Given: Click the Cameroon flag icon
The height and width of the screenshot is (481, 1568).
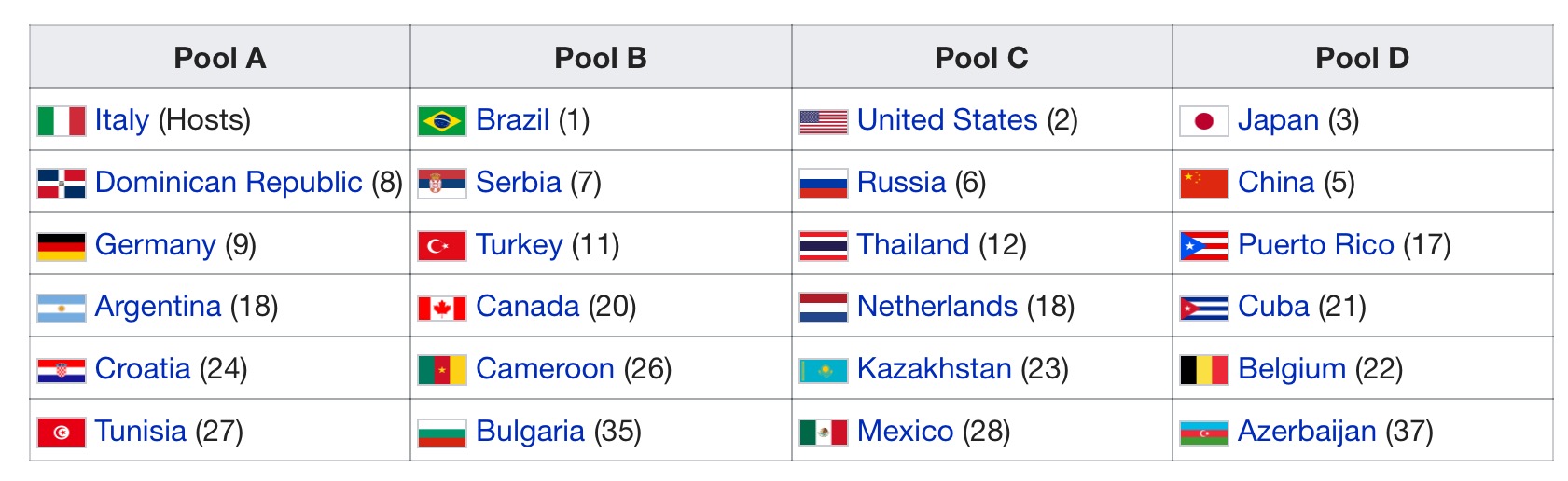Looking at the screenshot, I should point(442,370).
